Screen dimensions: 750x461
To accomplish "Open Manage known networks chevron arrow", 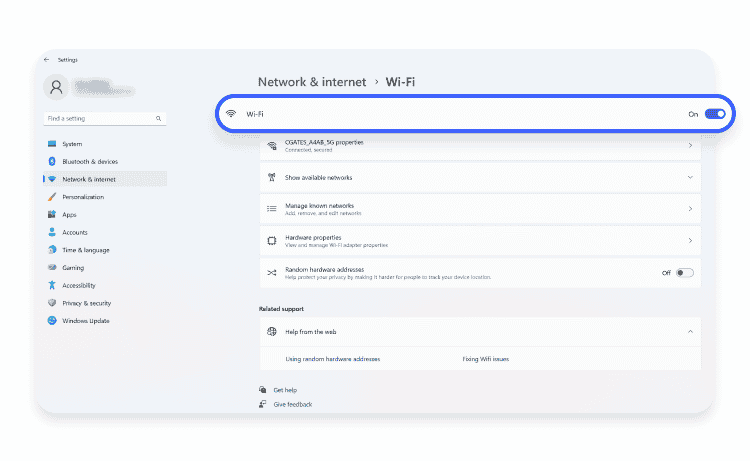I will pyautogui.click(x=690, y=209).
